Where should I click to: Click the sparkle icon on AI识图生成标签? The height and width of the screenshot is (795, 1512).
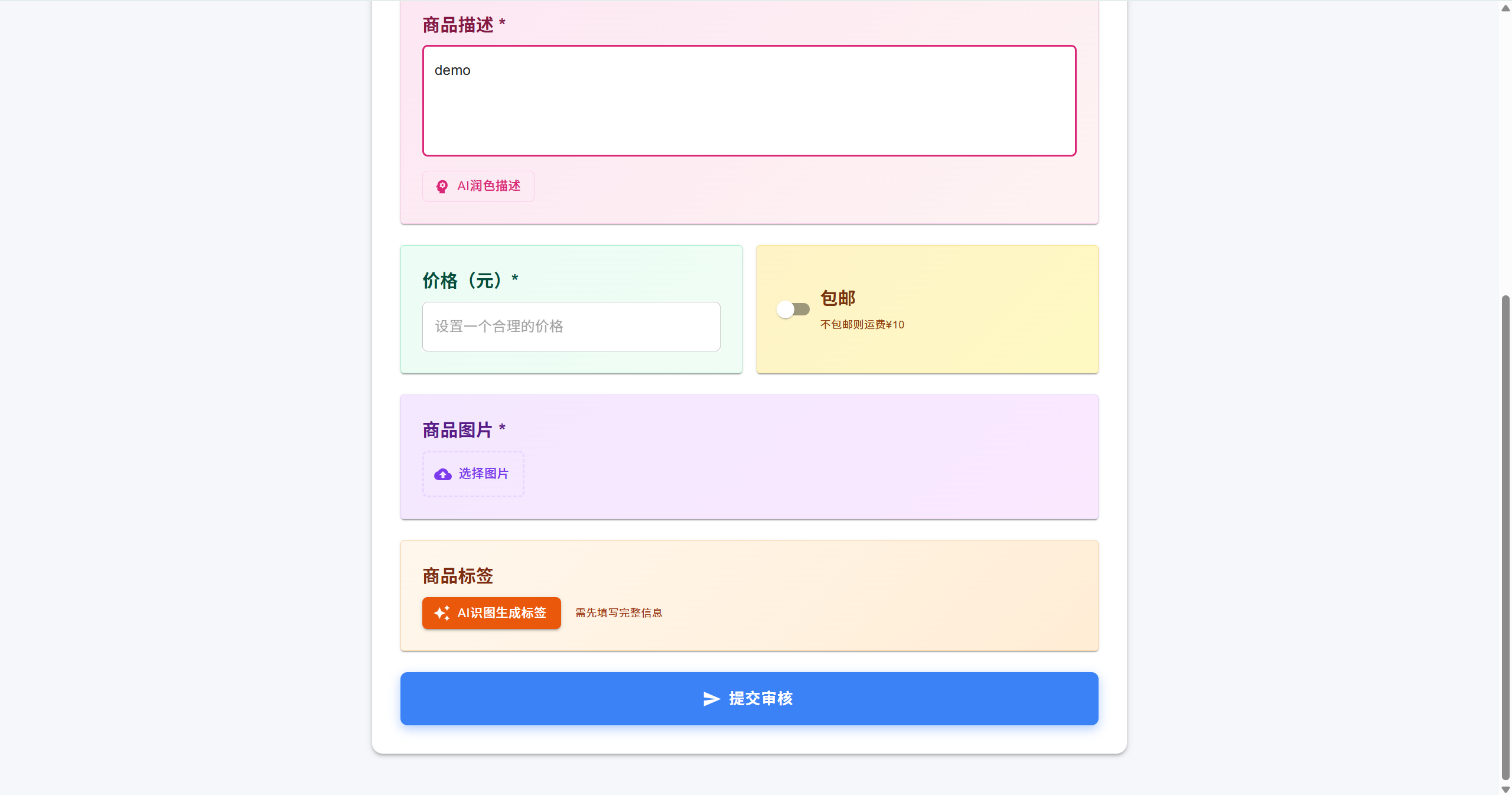click(x=442, y=613)
